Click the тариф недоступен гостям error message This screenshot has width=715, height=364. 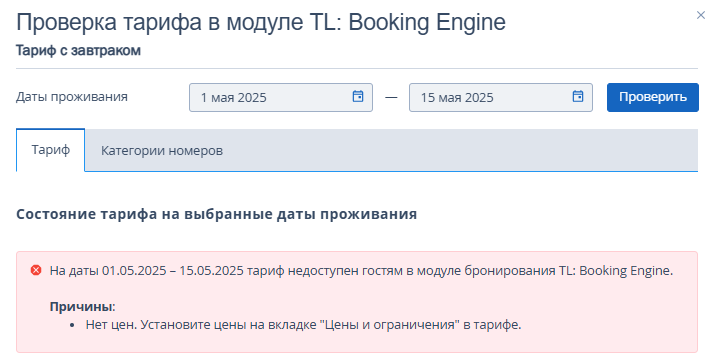point(361,270)
